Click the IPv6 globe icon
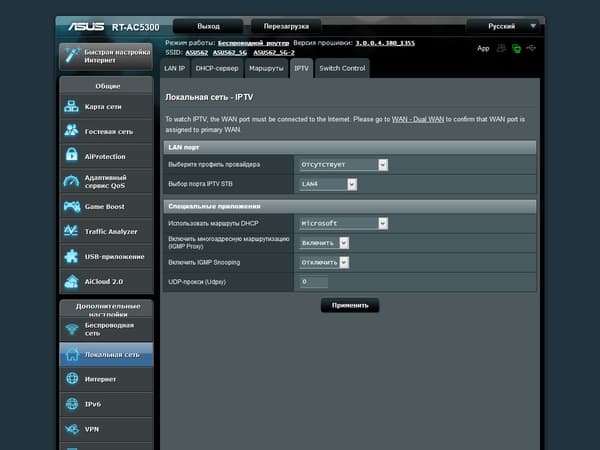 pyautogui.click(x=72, y=404)
